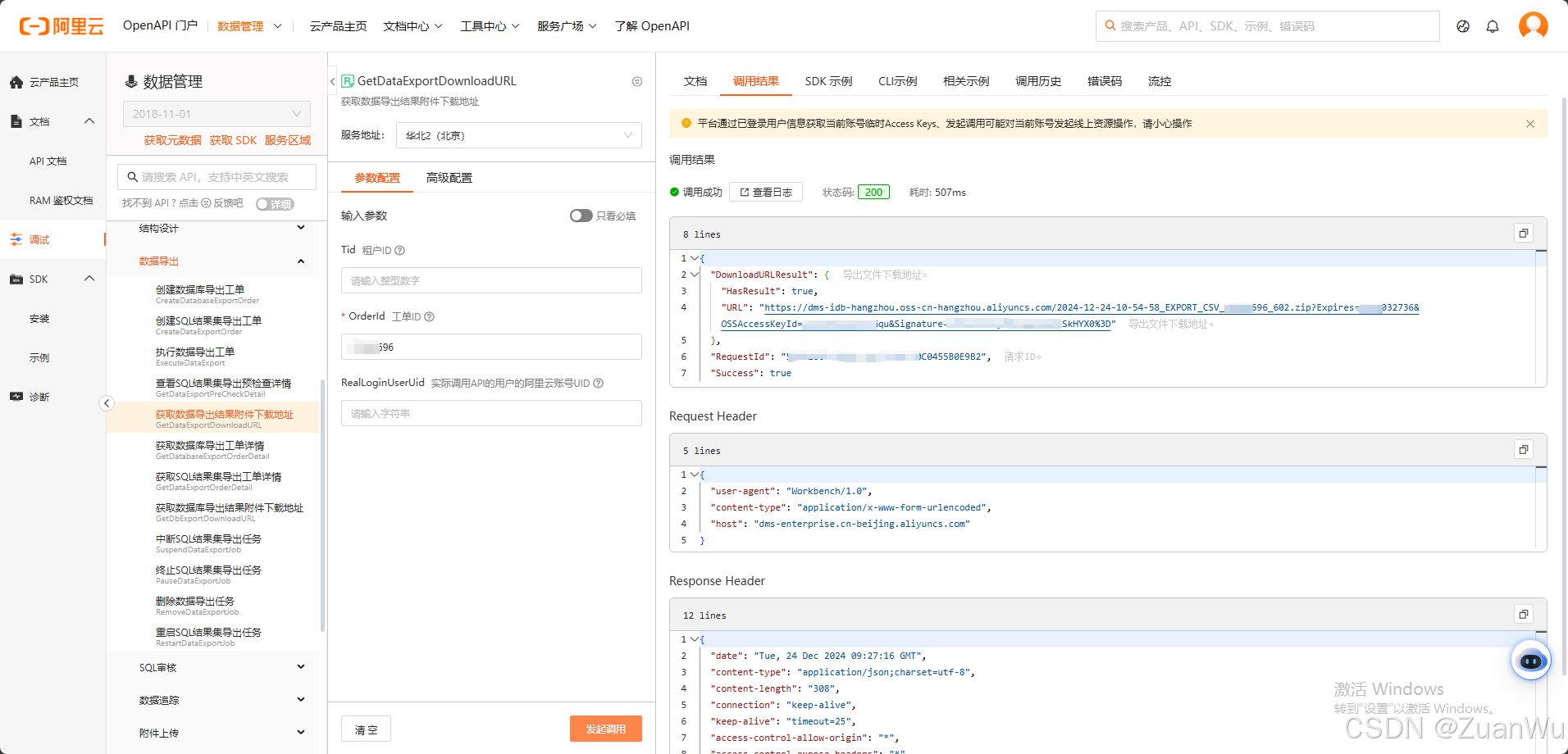
Task: Click the settings icon beside GetDataExportDownloadURL
Action: pos(637,81)
